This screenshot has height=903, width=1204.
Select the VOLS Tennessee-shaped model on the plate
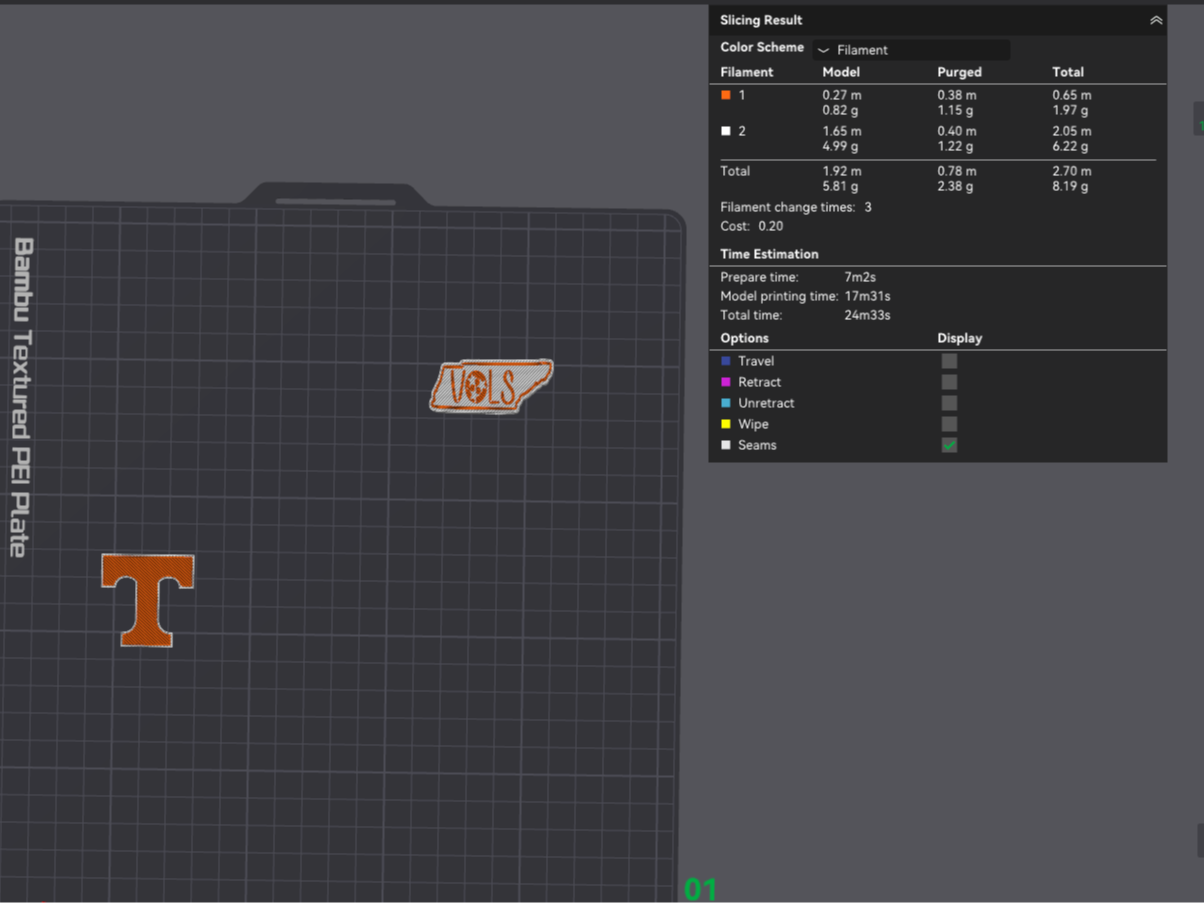(x=490, y=386)
